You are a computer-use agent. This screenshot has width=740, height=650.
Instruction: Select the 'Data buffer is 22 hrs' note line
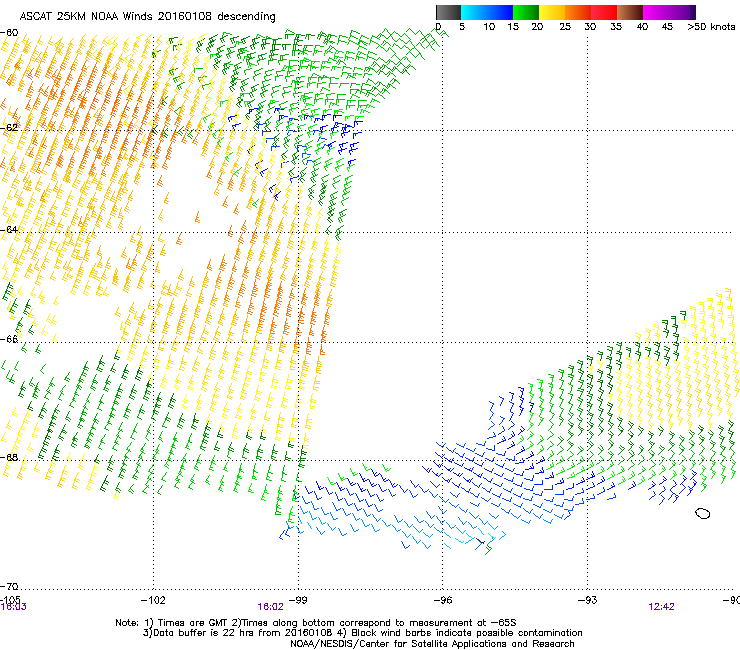click(x=362, y=633)
